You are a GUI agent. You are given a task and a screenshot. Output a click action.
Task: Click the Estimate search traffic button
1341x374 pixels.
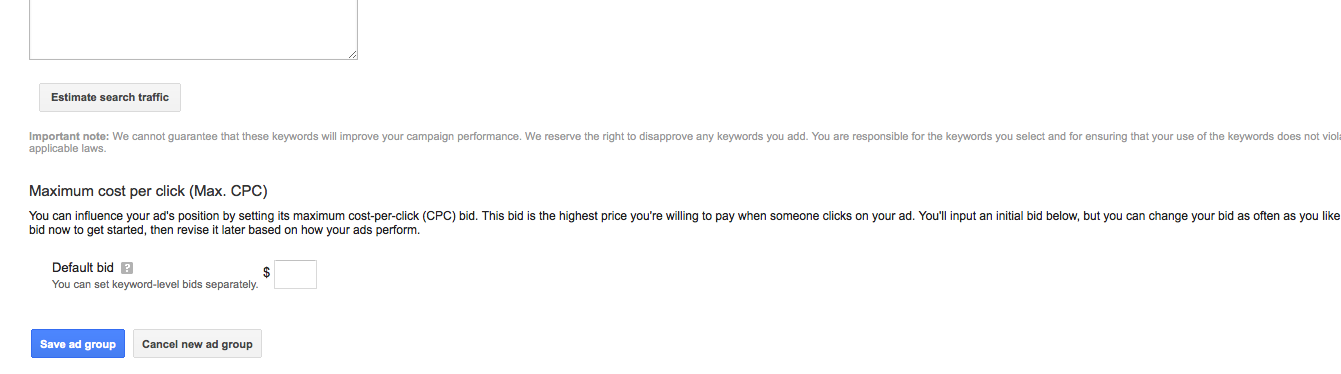(x=110, y=97)
